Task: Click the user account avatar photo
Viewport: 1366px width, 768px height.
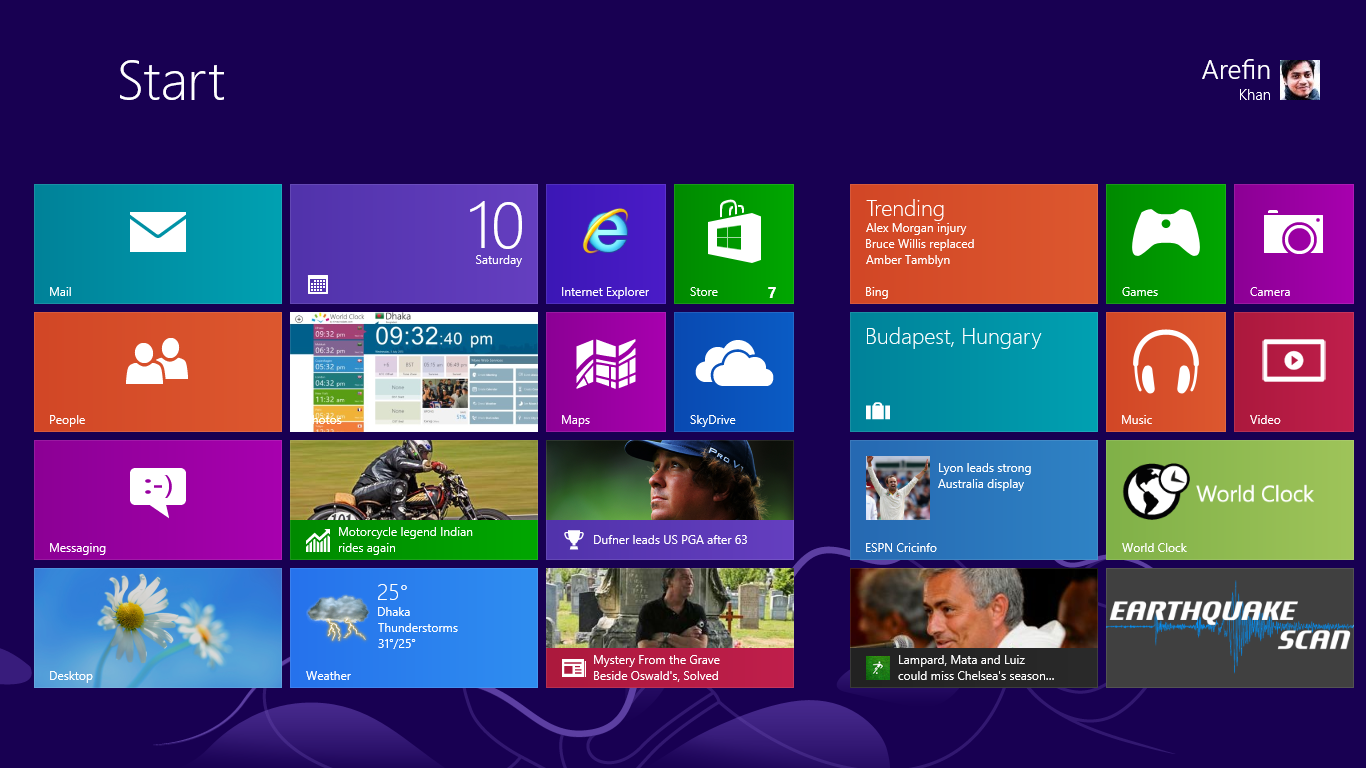Action: [1300, 80]
